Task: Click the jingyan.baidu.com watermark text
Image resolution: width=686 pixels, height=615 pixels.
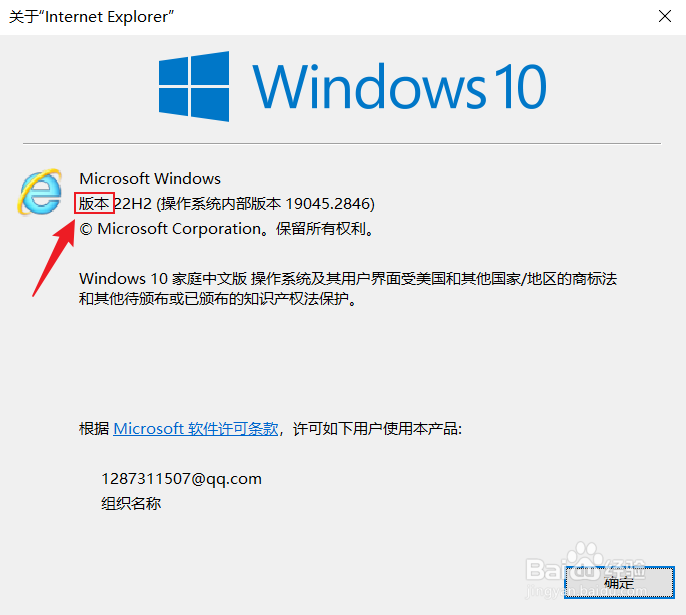Action: [x=586, y=591]
